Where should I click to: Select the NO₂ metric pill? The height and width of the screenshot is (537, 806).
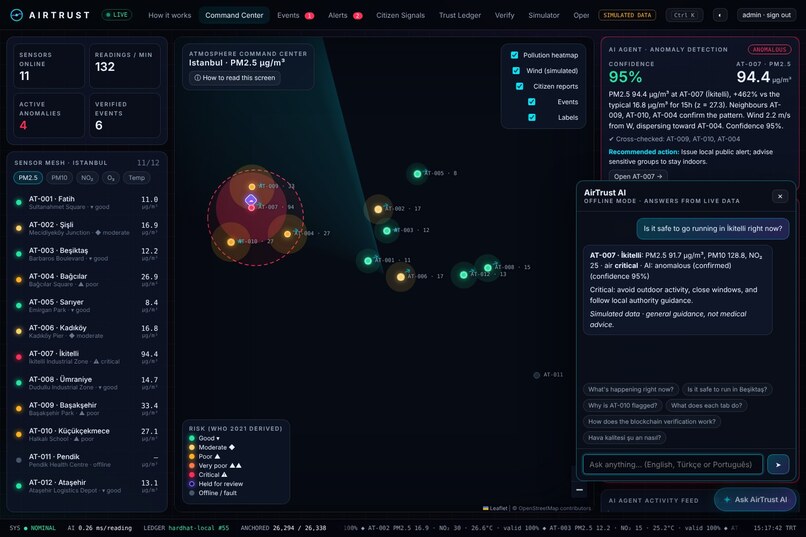(87, 178)
